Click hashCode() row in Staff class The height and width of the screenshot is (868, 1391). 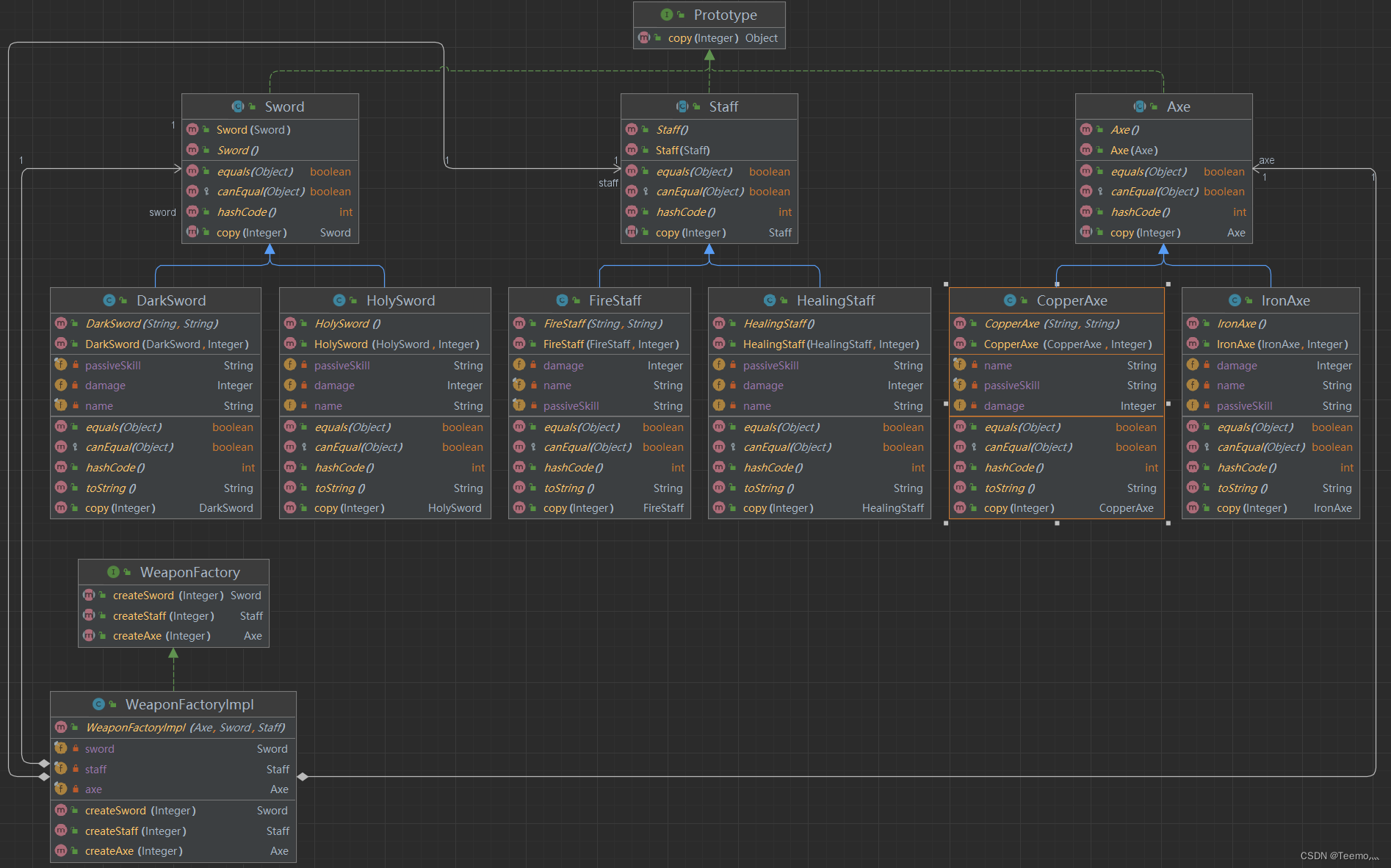click(709, 211)
